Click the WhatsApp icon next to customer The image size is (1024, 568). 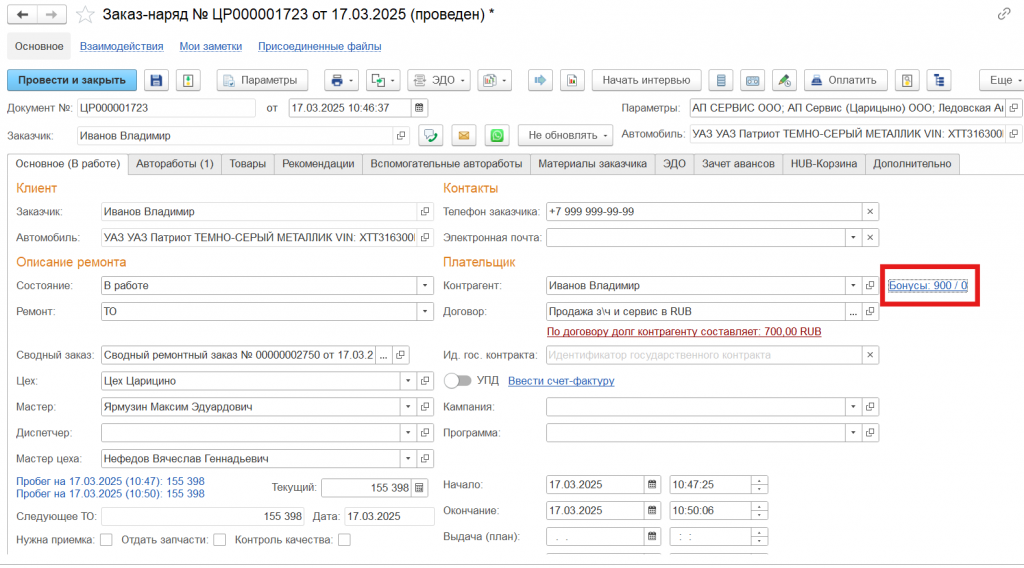point(497,135)
